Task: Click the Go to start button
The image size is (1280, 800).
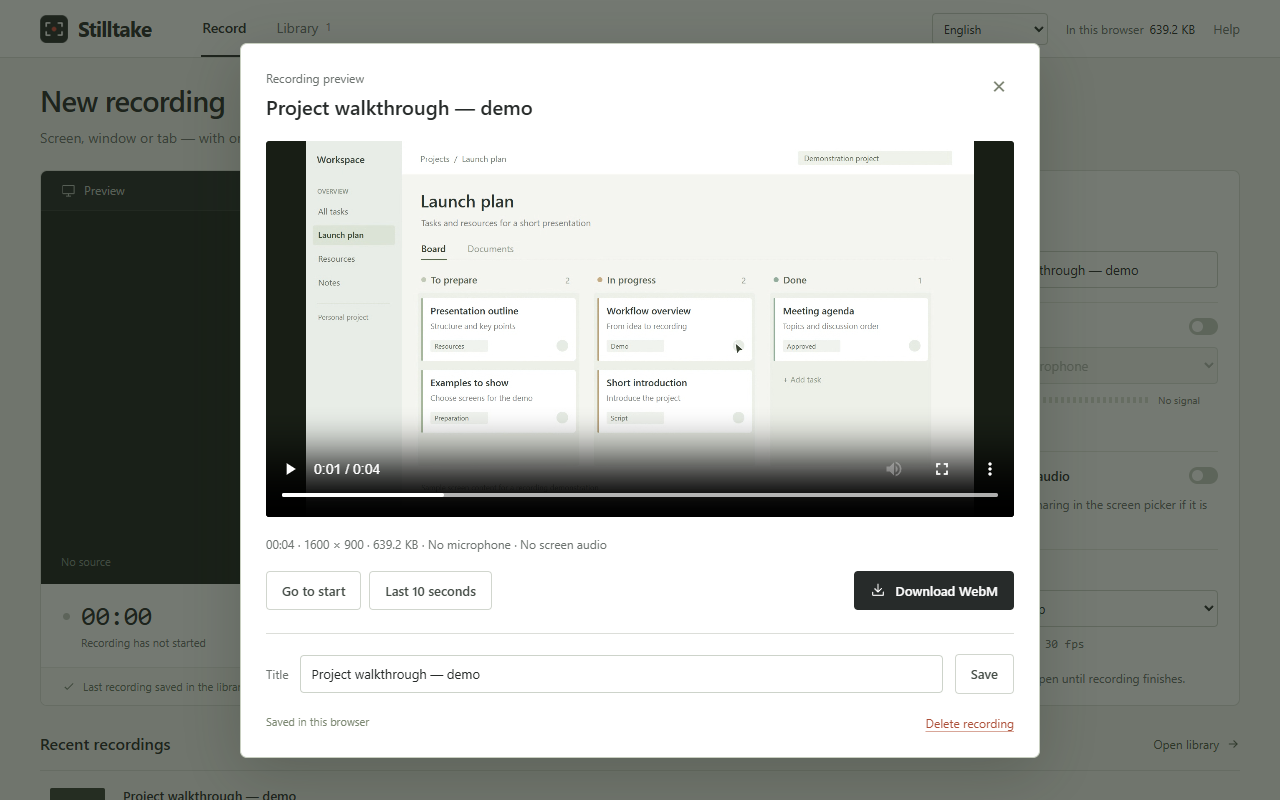Action: (313, 591)
